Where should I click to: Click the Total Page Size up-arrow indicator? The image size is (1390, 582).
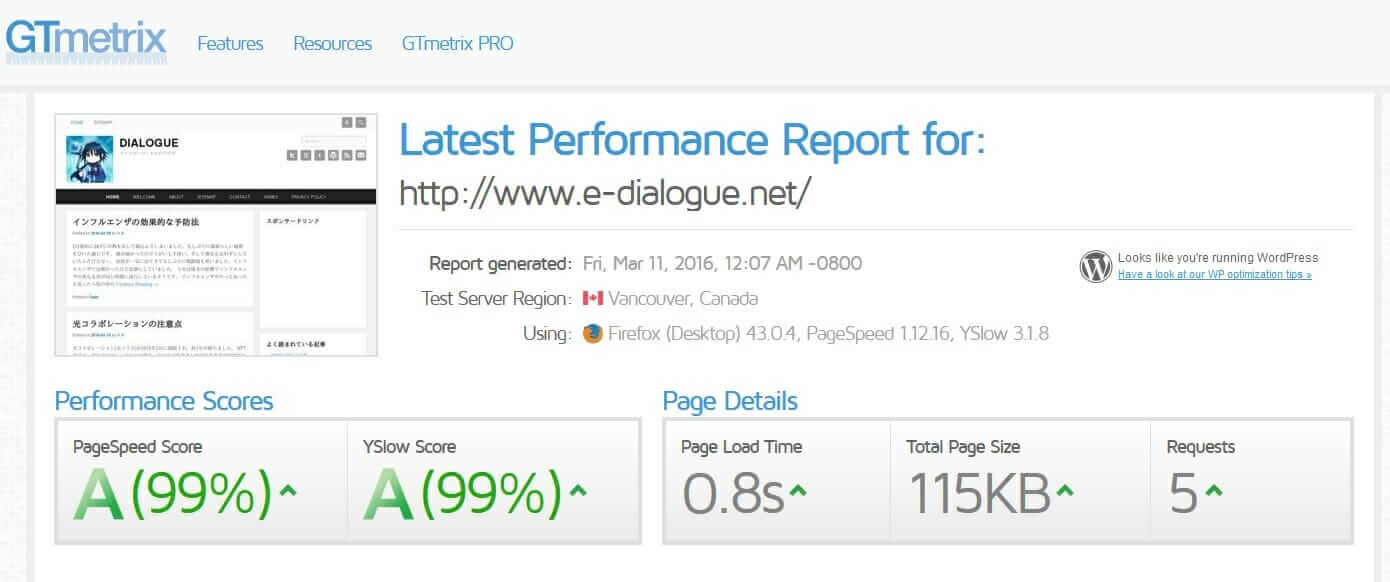click(x=1065, y=491)
